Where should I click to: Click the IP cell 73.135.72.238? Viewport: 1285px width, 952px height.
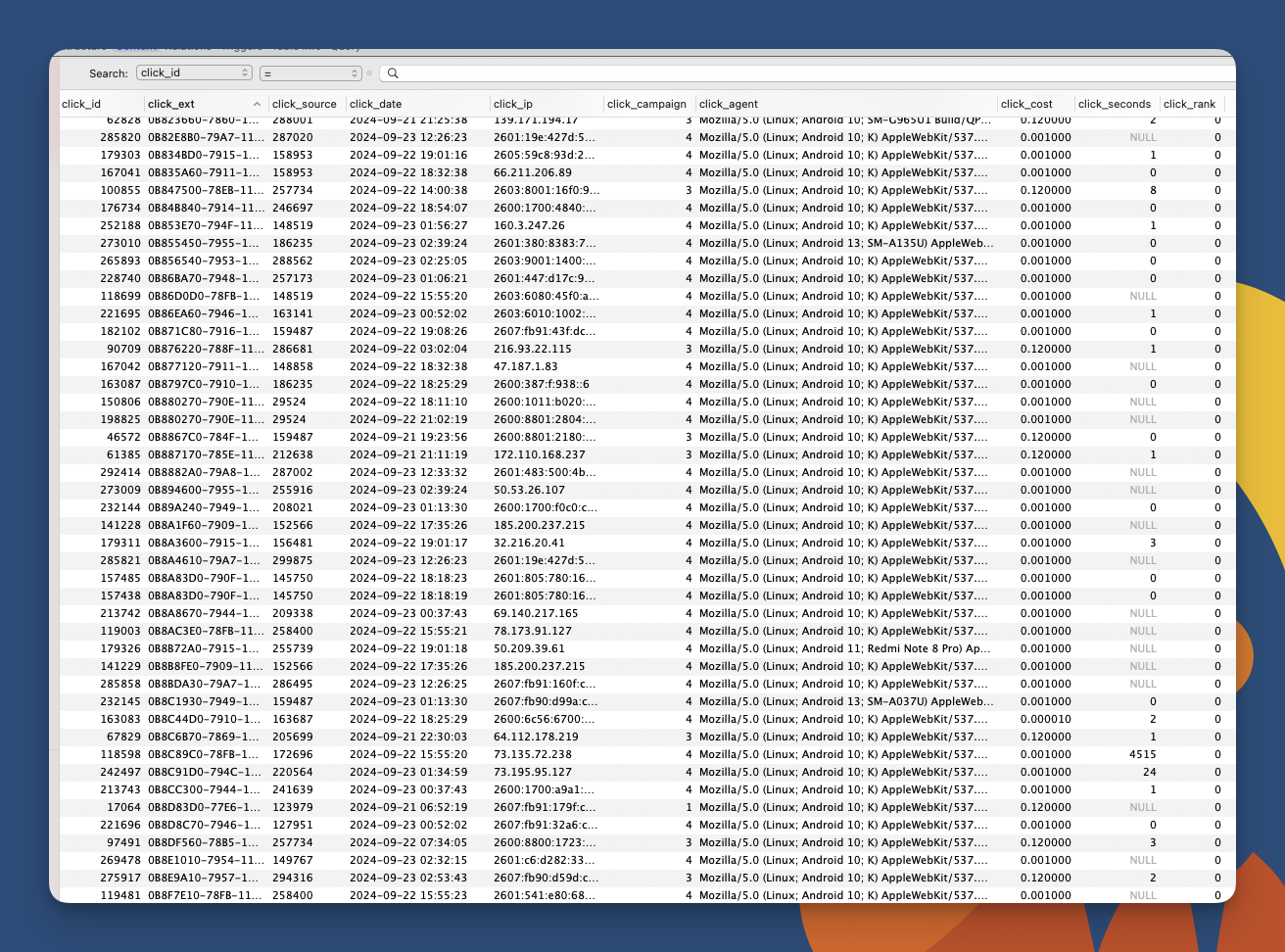[x=533, y=754]
